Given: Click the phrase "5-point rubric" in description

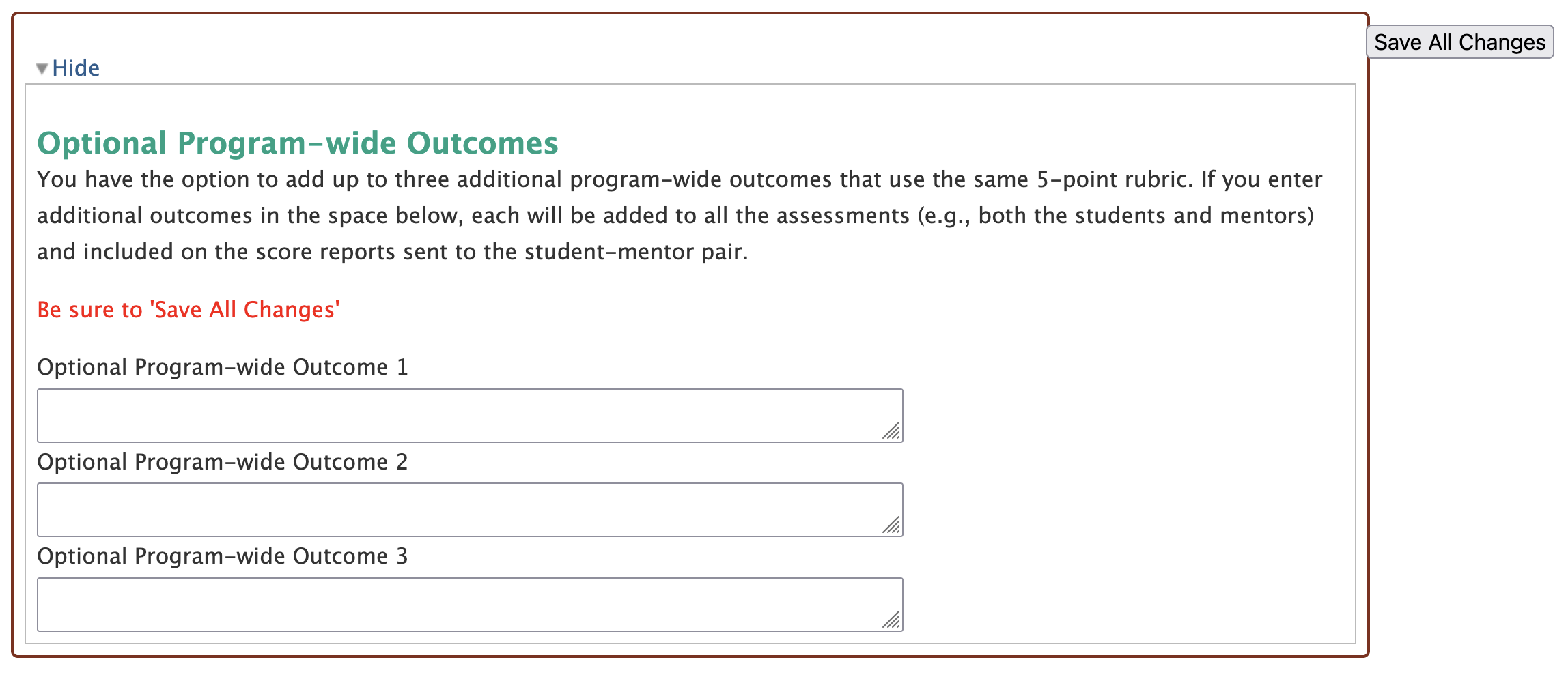Looking at the screenshot, I should click(1114, 179).
